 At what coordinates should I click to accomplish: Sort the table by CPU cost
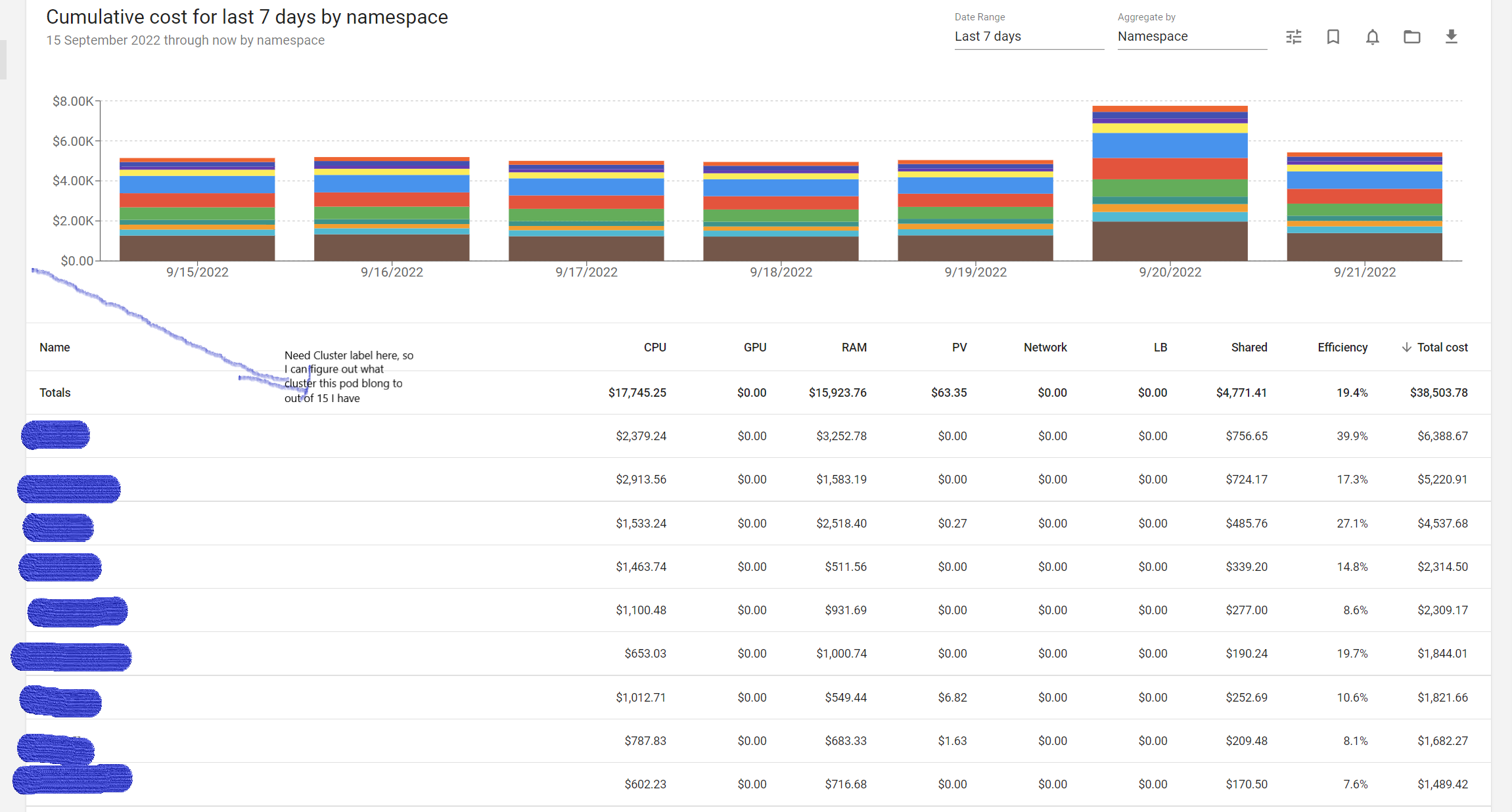point(654,347)
